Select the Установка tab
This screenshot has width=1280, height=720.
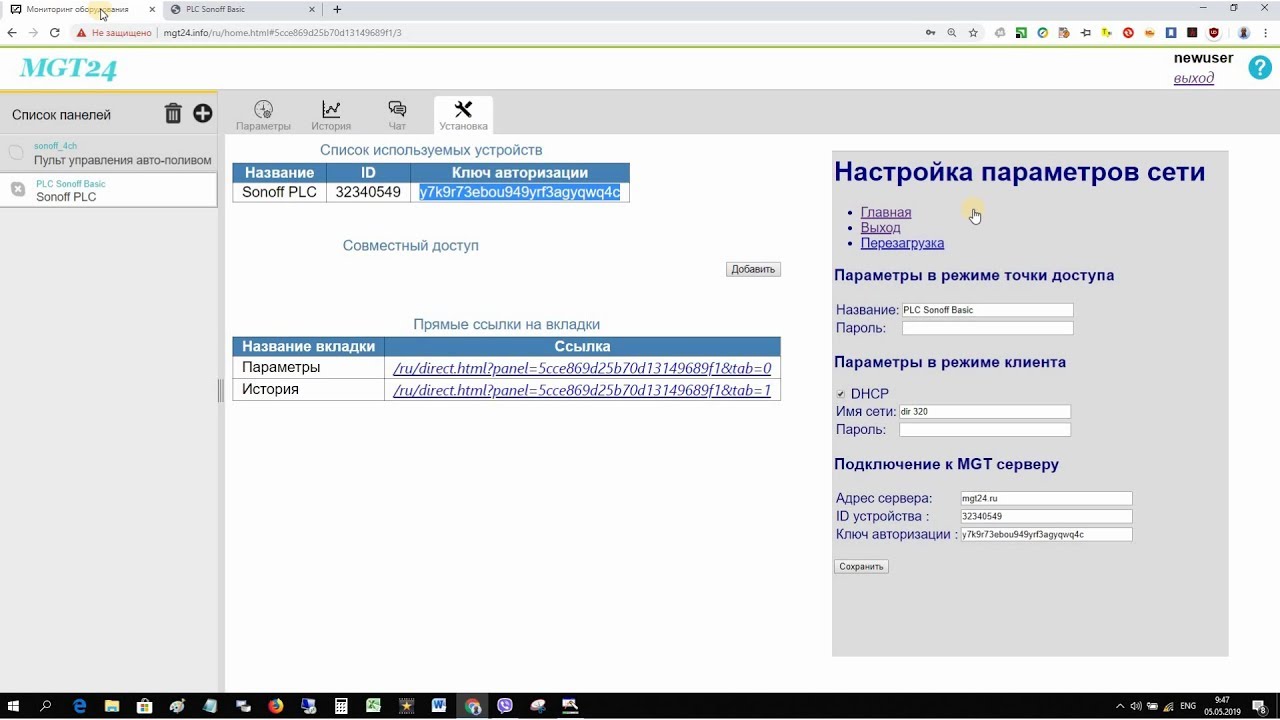coord(463,116)
